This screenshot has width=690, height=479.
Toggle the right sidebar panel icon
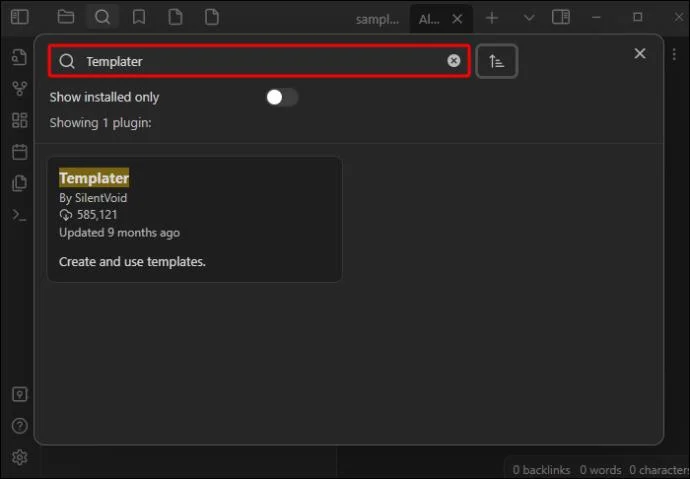tap(561, 18)
